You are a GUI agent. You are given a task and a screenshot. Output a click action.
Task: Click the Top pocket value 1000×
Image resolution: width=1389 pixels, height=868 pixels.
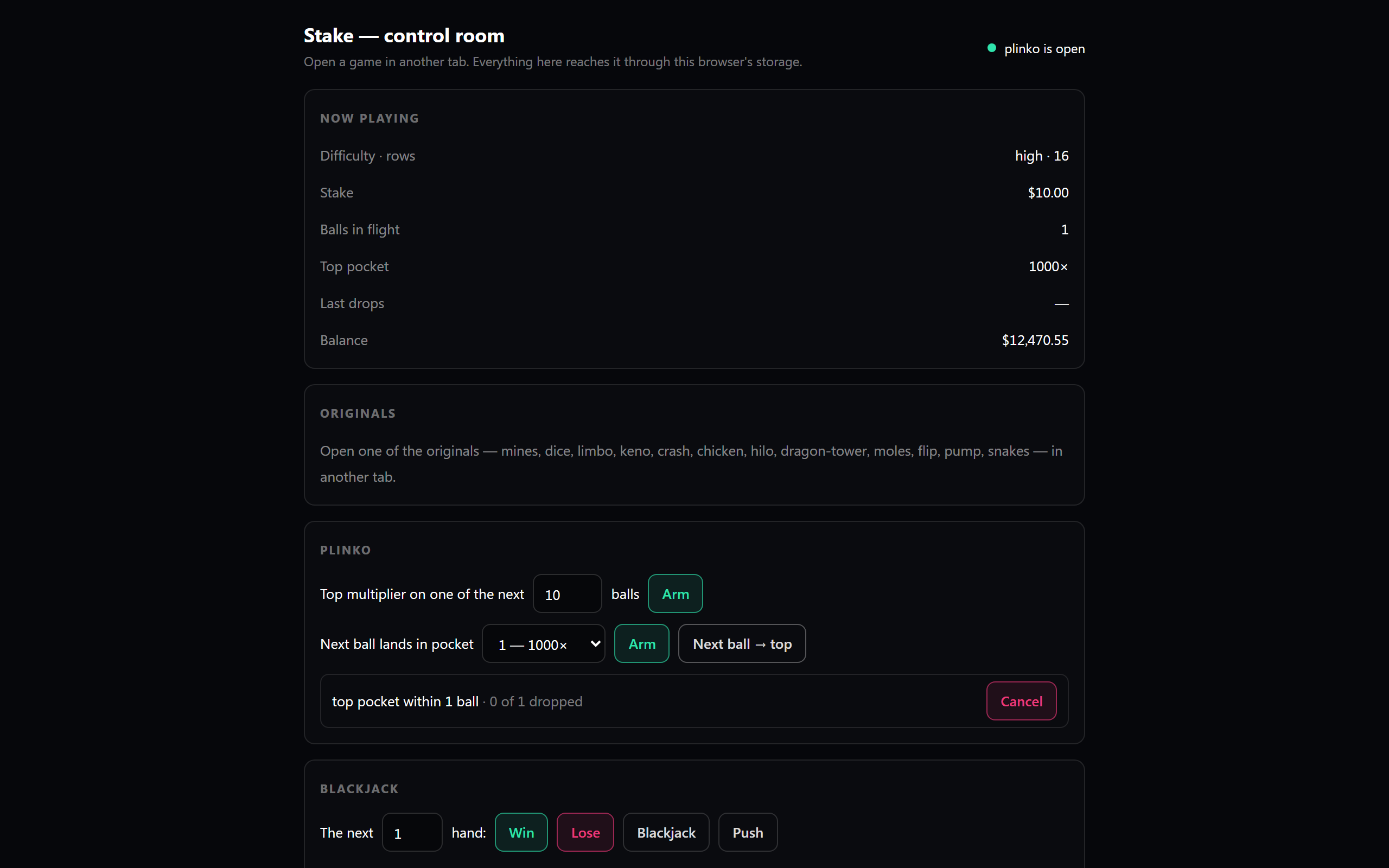point(1048,266)
